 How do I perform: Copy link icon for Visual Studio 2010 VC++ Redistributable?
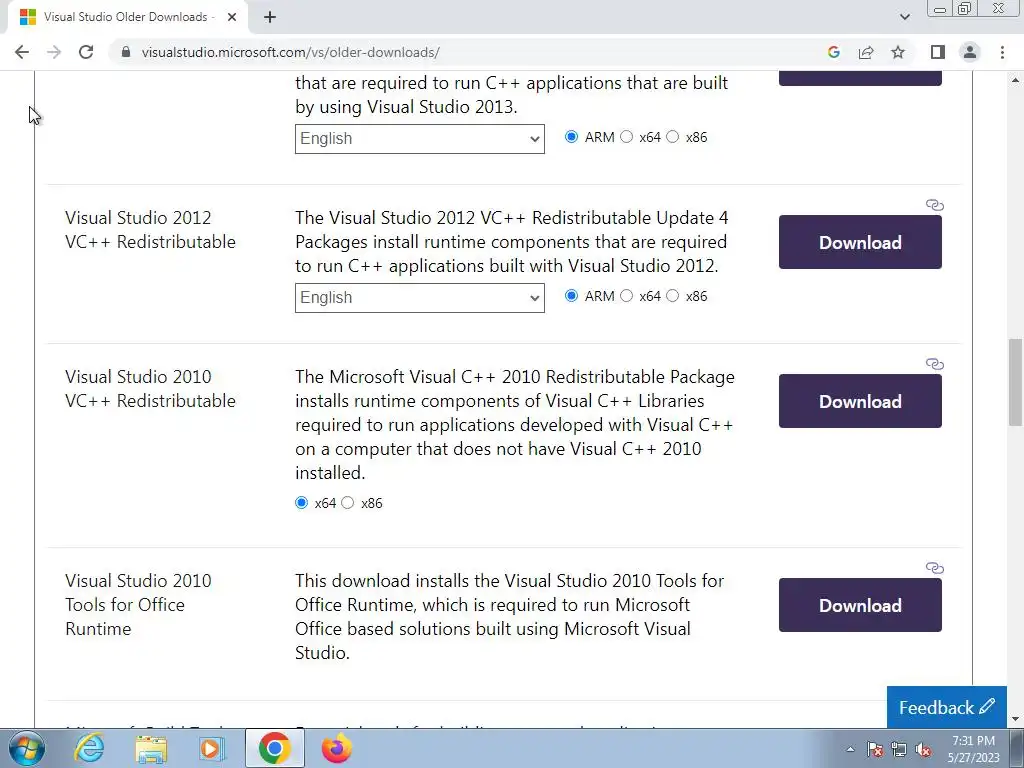point(935,364)
